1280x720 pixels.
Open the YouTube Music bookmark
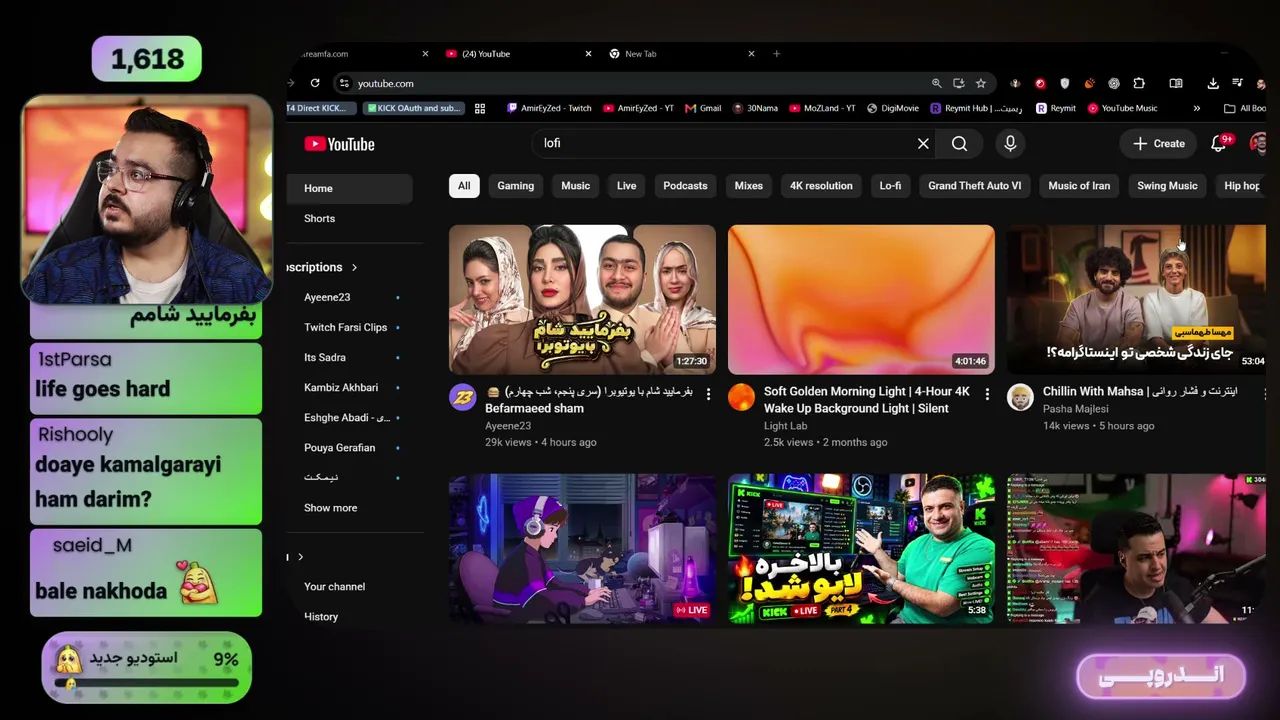(x=1122, y=108)
